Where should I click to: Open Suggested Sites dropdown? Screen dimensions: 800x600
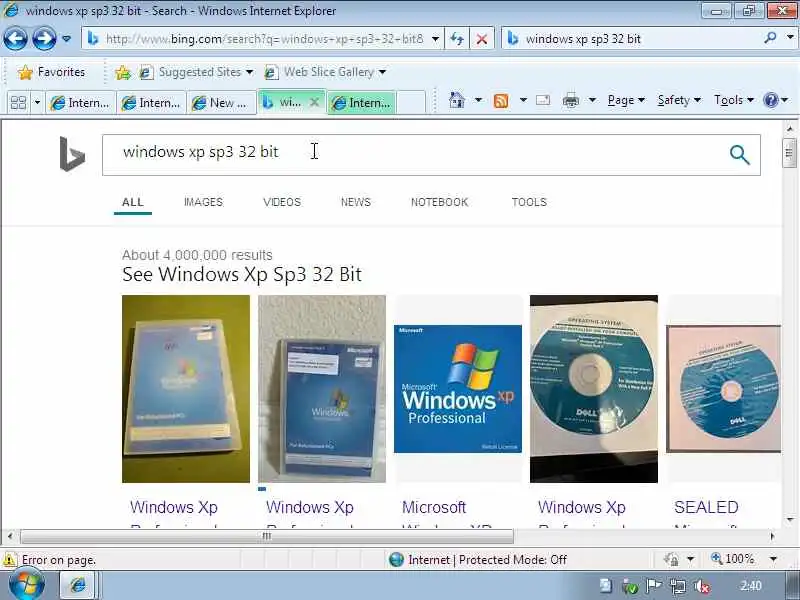tap(196, 72)
